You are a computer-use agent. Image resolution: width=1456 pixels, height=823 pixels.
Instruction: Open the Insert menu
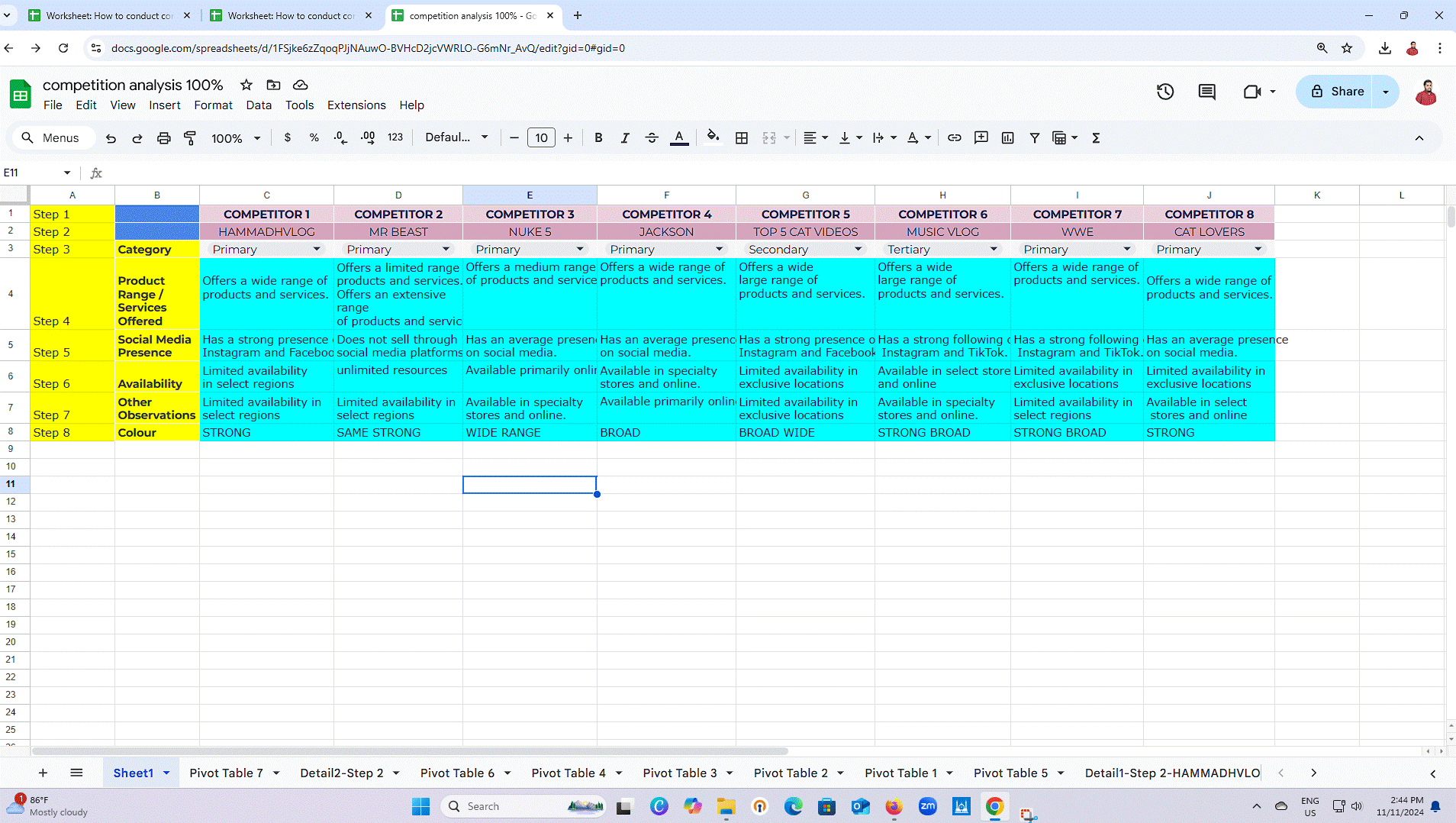tap(165, 105)
